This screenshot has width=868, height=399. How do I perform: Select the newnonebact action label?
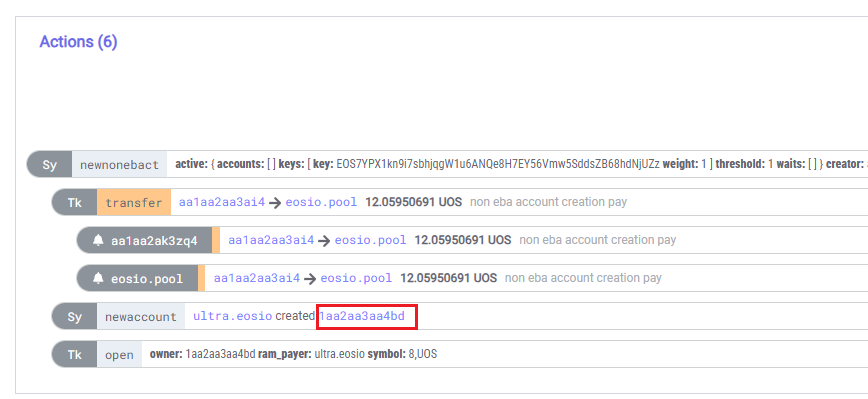pos(119,164)
